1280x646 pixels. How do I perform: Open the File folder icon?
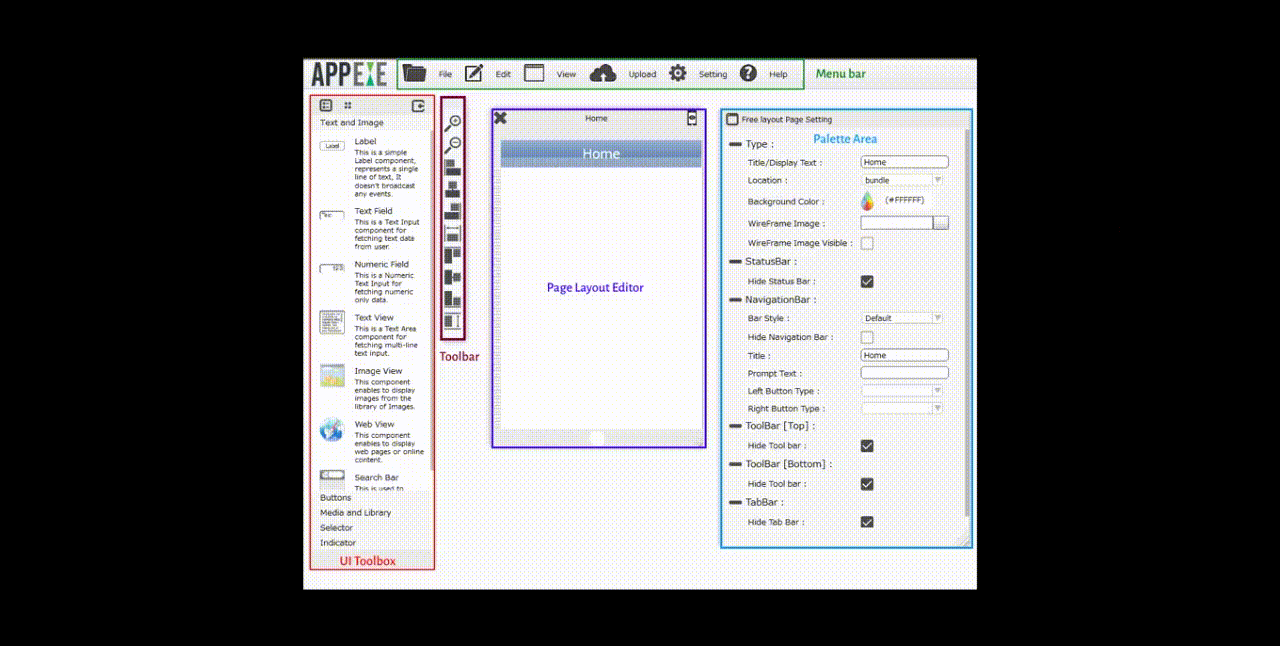tap(414, 73)
